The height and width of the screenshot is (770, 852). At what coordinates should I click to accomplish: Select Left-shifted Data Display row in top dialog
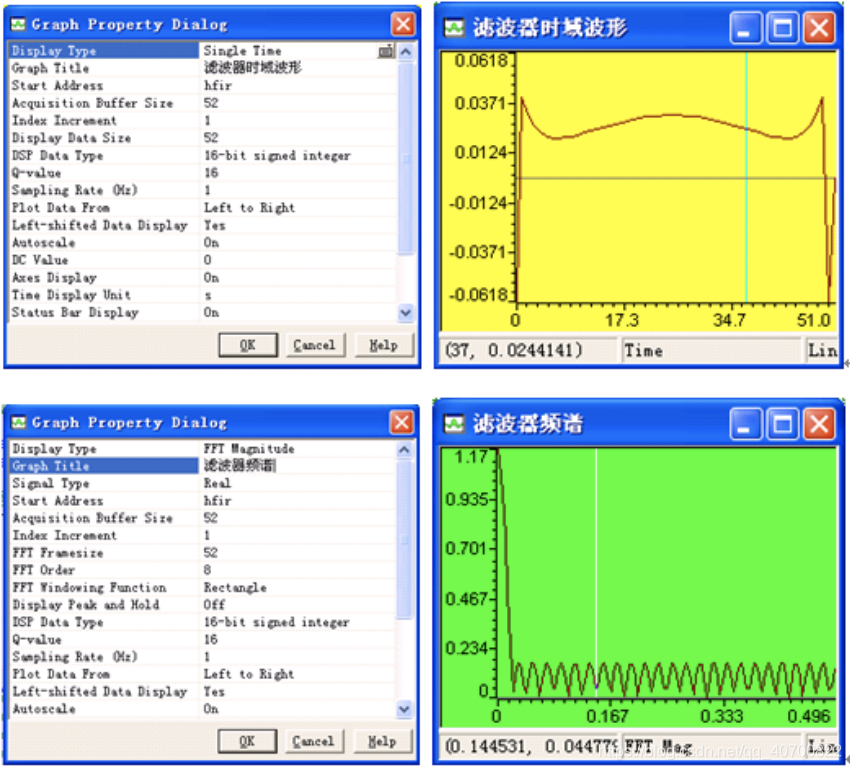coord(202,225)
